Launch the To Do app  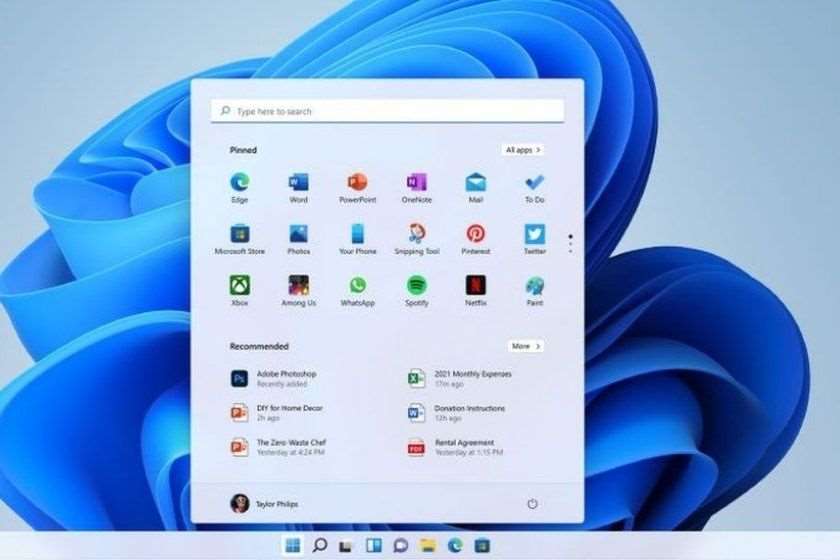(535, 188)
